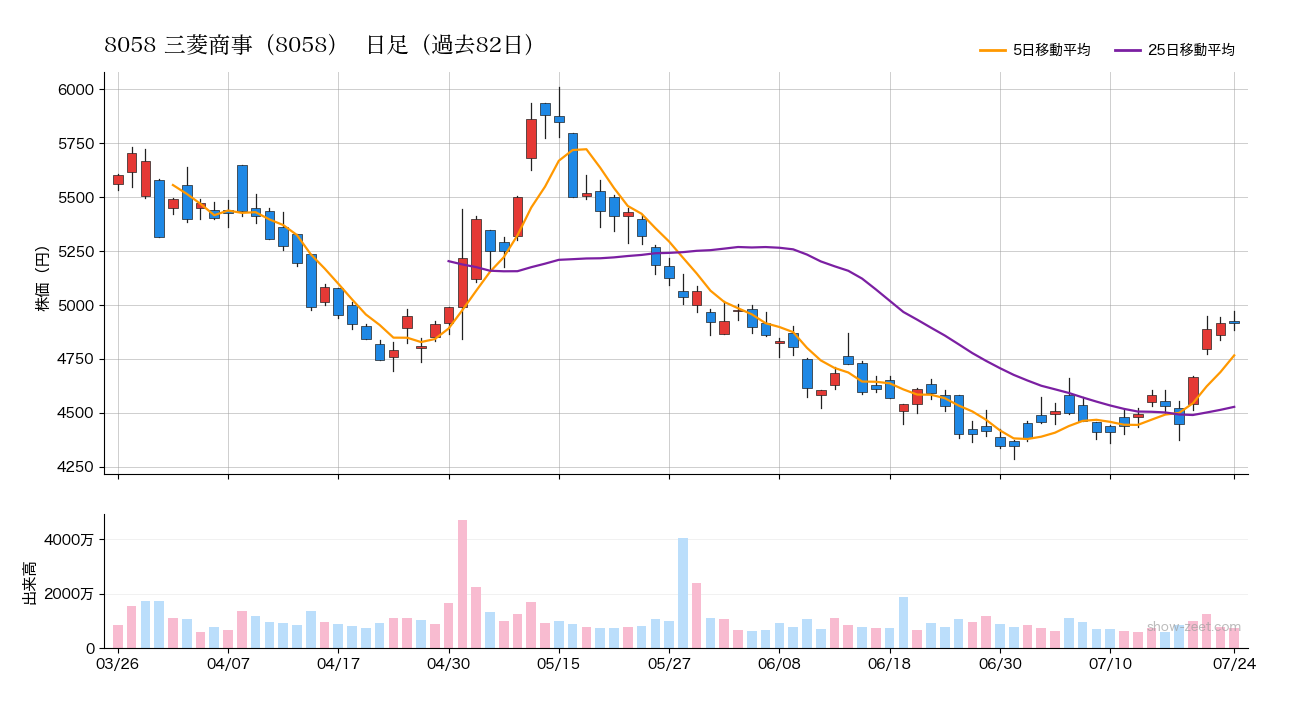1300x720 pixels.
Task: Click the 株価（円） y-axis label
Action: pos(43,273)
